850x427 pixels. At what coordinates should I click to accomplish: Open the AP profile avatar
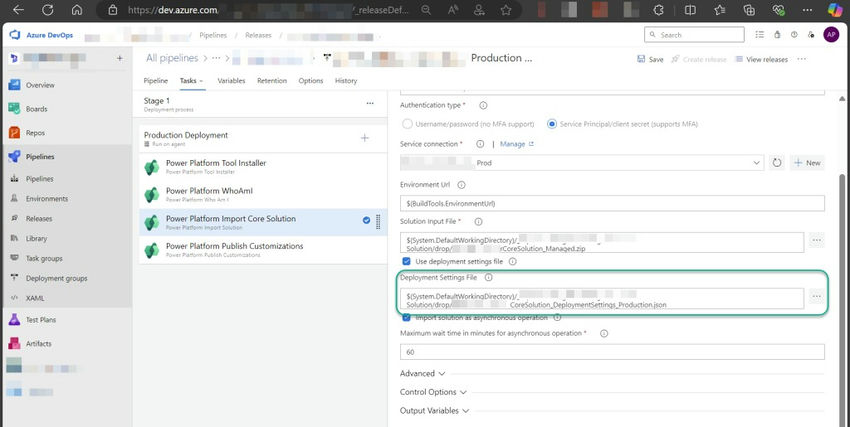831,35
